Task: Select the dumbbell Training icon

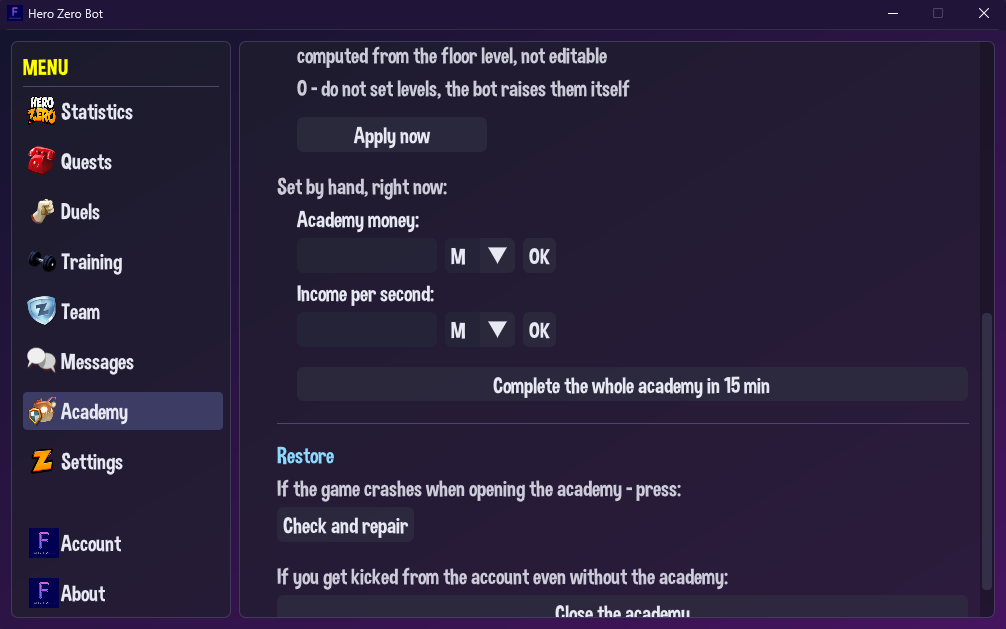Action: (42, 261)
